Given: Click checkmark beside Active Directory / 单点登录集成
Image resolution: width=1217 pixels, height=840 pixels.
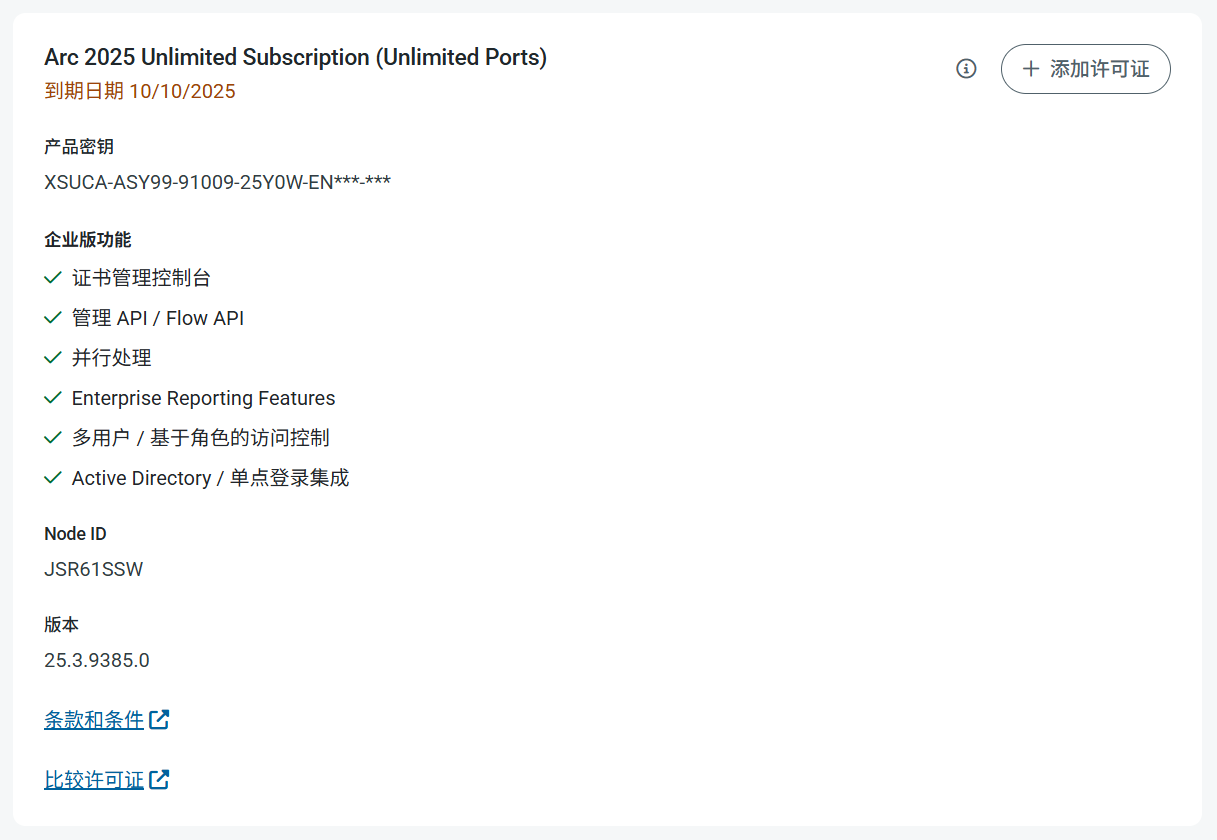Looking at the screenshot, I should point(54,478).
